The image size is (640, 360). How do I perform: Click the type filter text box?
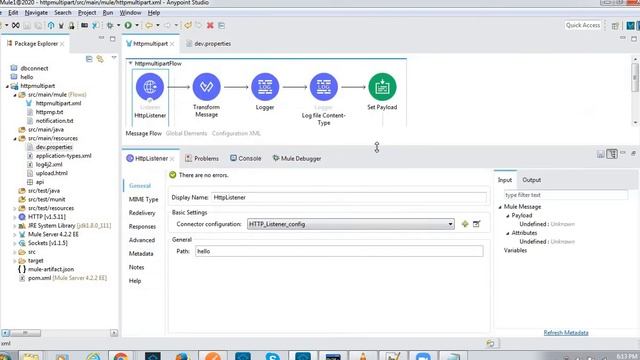click(566, 195)
